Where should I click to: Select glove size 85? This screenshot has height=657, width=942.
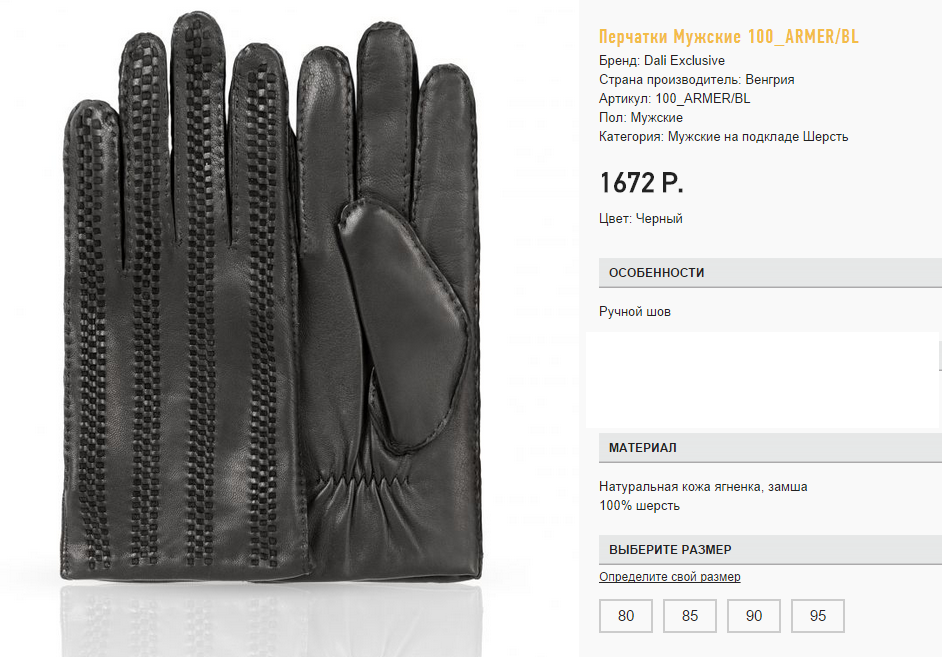(x=690, y=616)
